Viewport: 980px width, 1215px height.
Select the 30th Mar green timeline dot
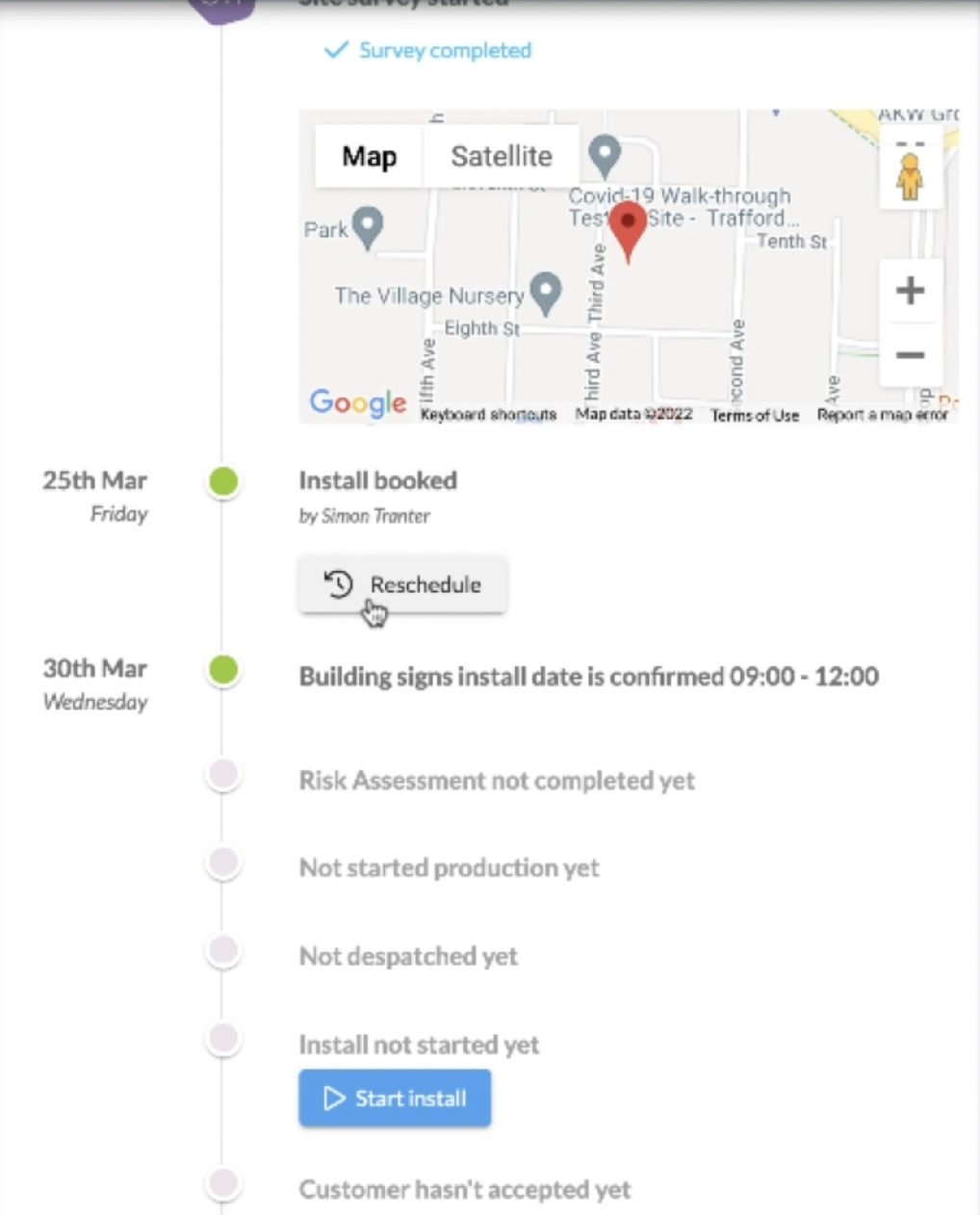pyautogui.click(x=223, y=669)
